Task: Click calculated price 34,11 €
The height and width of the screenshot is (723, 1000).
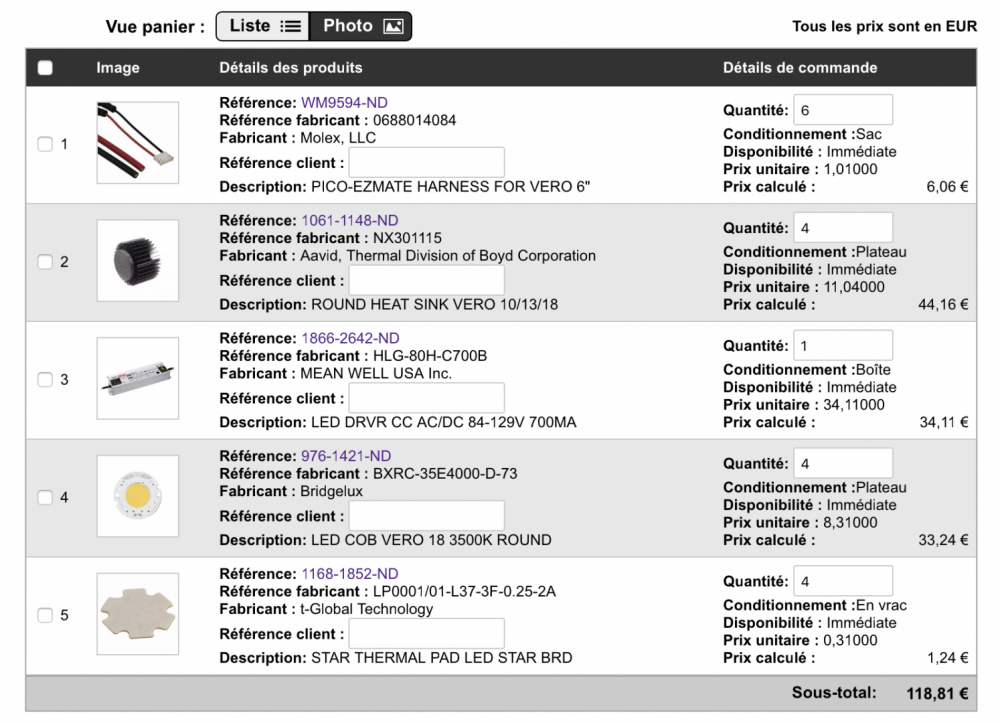Action: click(x=944, y=422)
